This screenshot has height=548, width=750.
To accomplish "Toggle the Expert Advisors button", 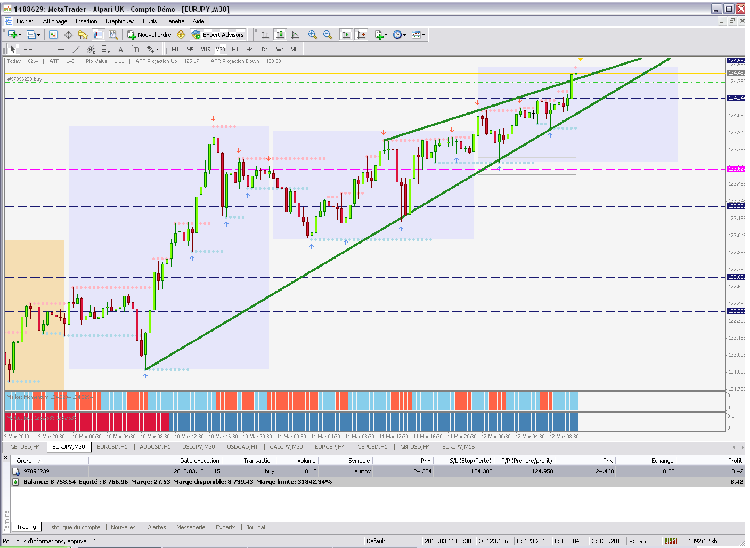I will (x=218, y=34).
